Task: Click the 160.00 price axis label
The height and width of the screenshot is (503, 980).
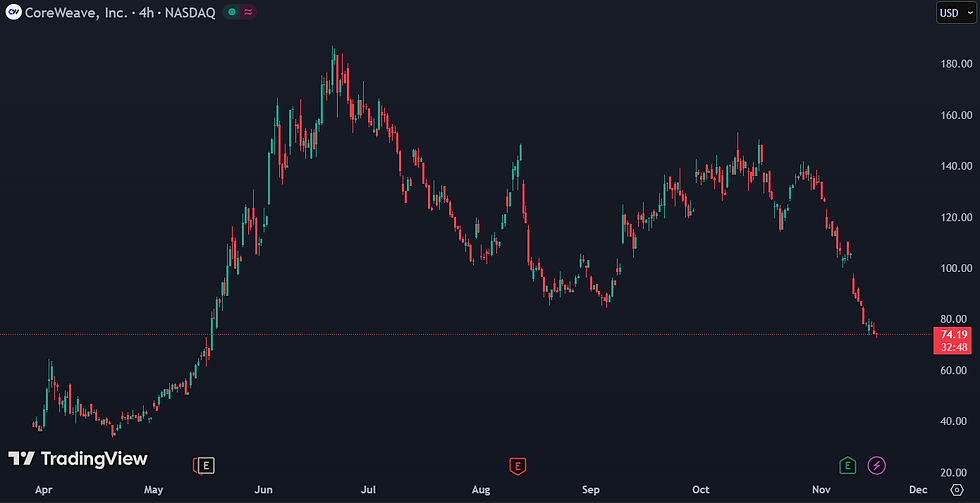Action: (956, 115)
